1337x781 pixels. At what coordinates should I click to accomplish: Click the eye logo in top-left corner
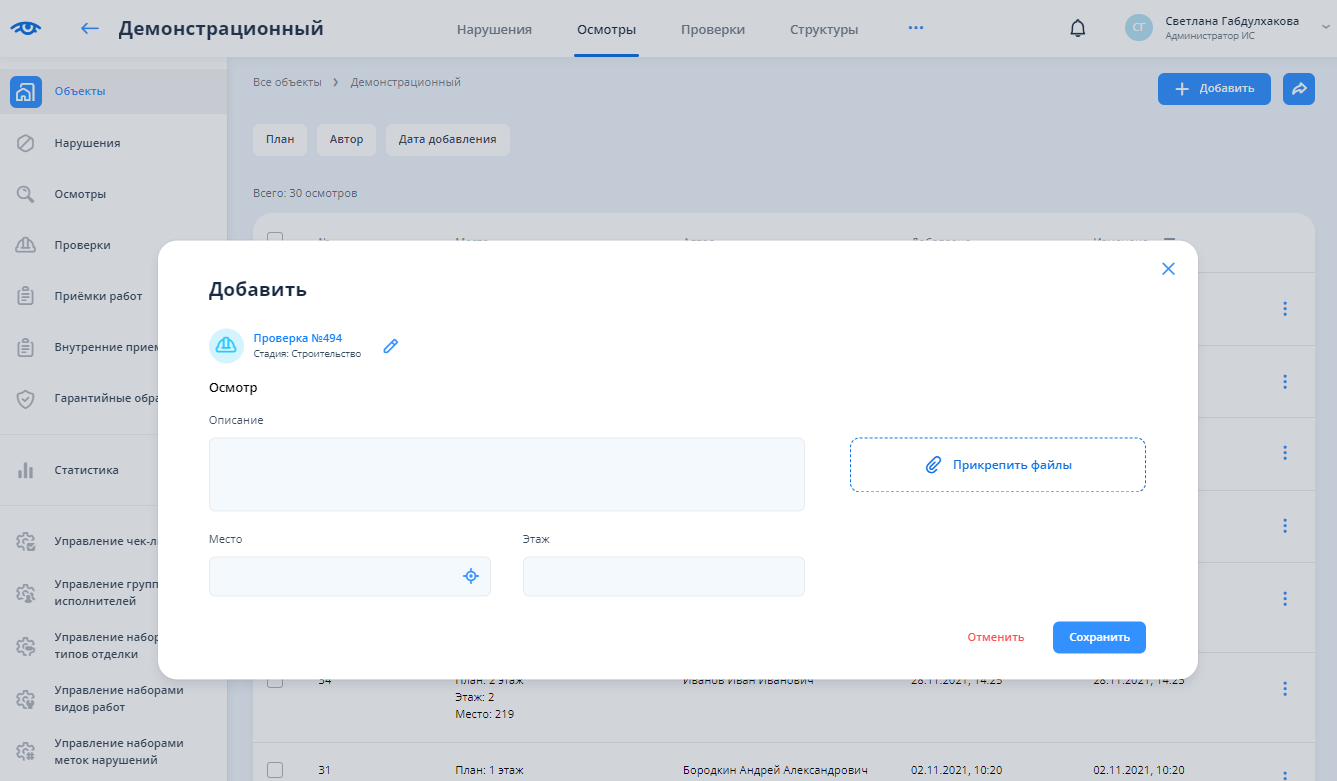point(26,28)
